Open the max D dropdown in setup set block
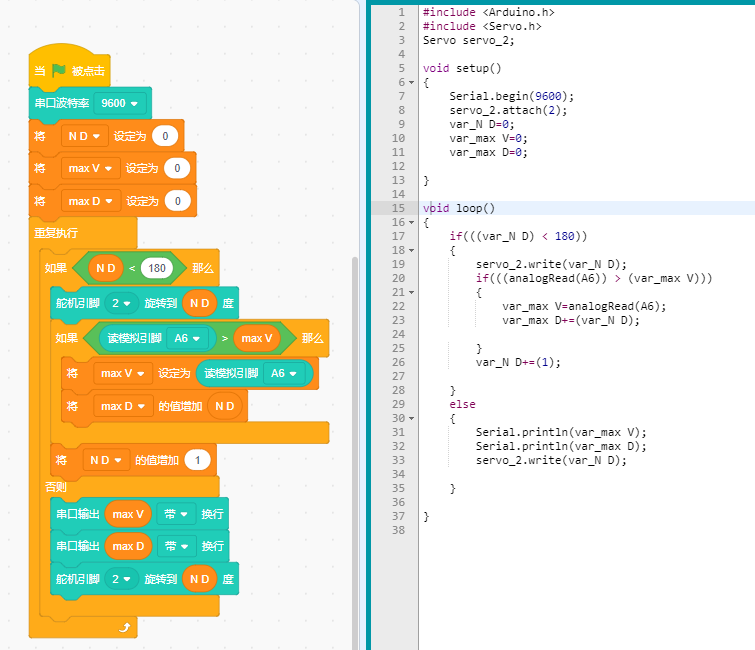 (91, 201)
